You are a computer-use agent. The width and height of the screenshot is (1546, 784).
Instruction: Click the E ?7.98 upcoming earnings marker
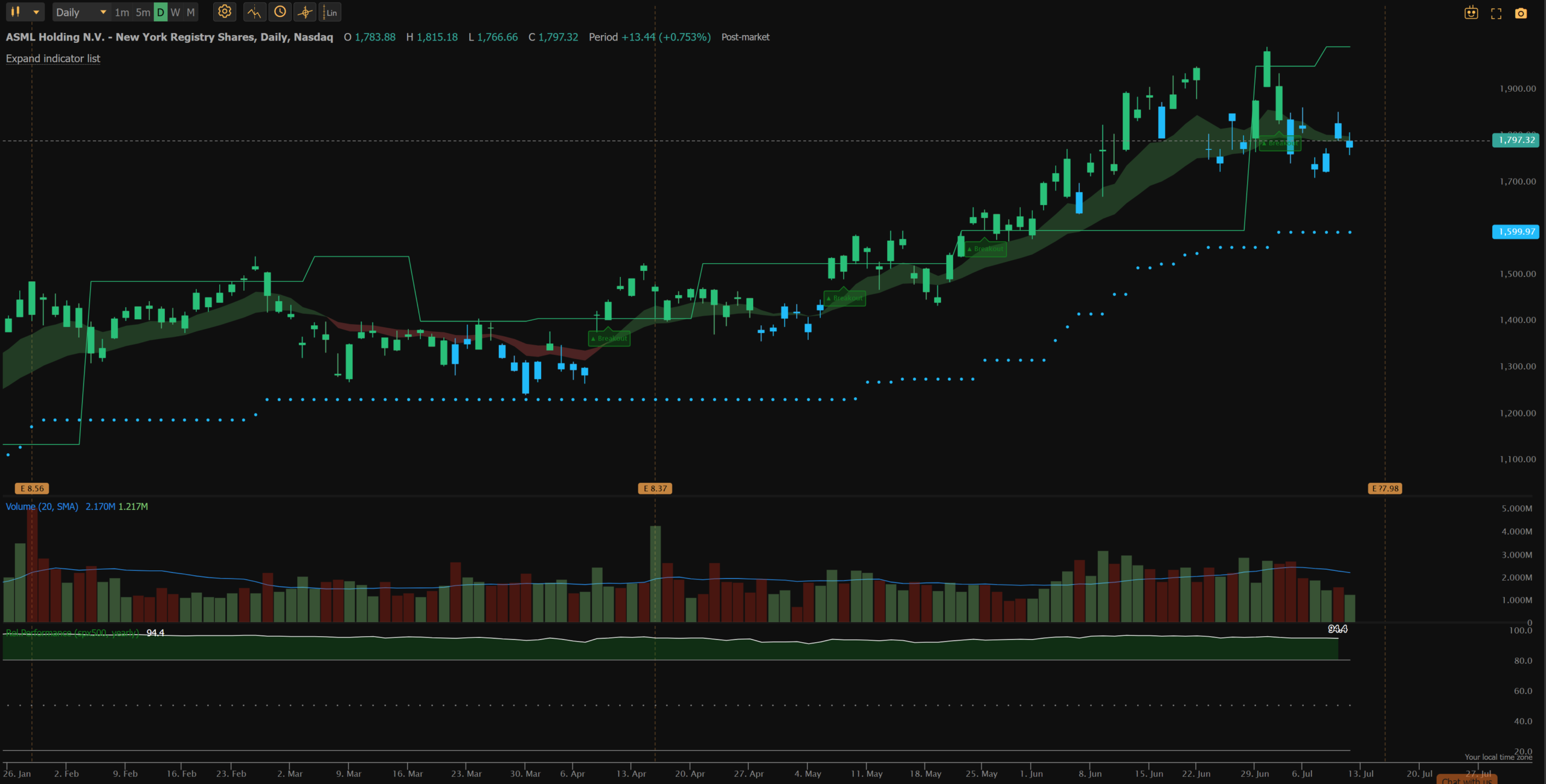[x=1385, y=488]
